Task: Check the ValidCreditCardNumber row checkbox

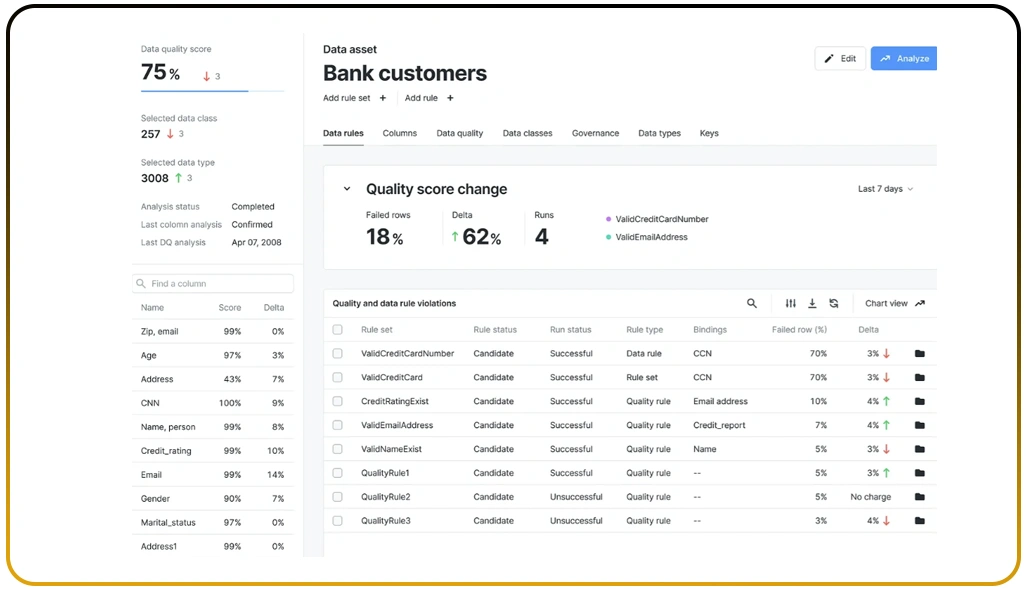Action: tap(337, 353)
